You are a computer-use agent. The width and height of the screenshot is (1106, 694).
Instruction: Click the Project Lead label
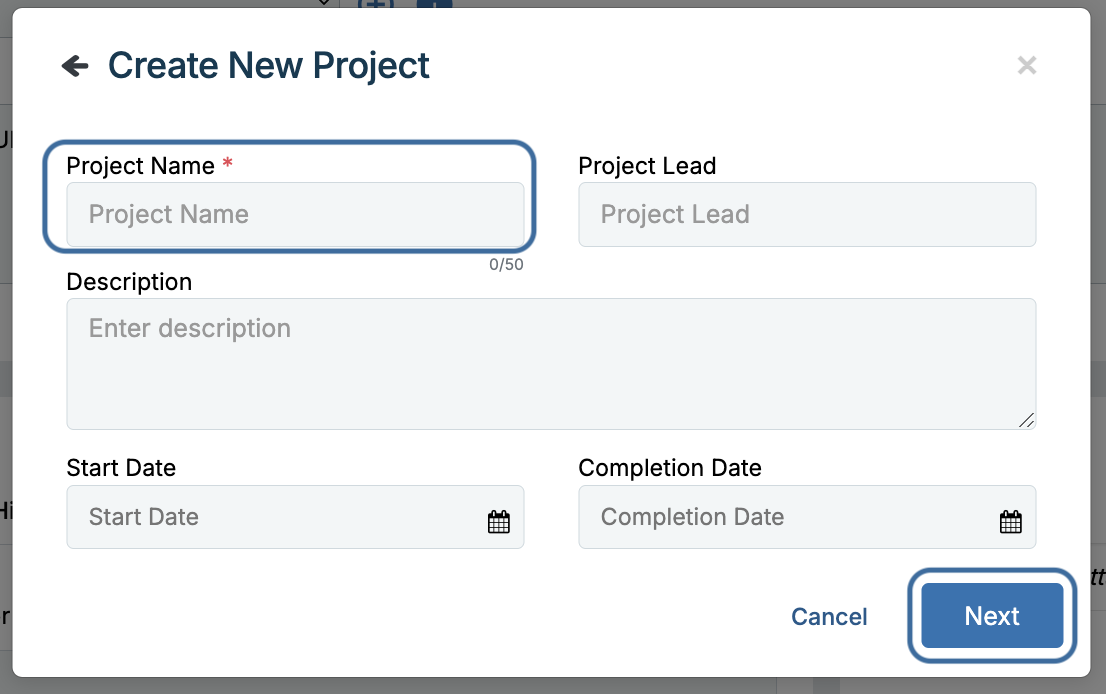pyautogui.click(x=647, y=166)
